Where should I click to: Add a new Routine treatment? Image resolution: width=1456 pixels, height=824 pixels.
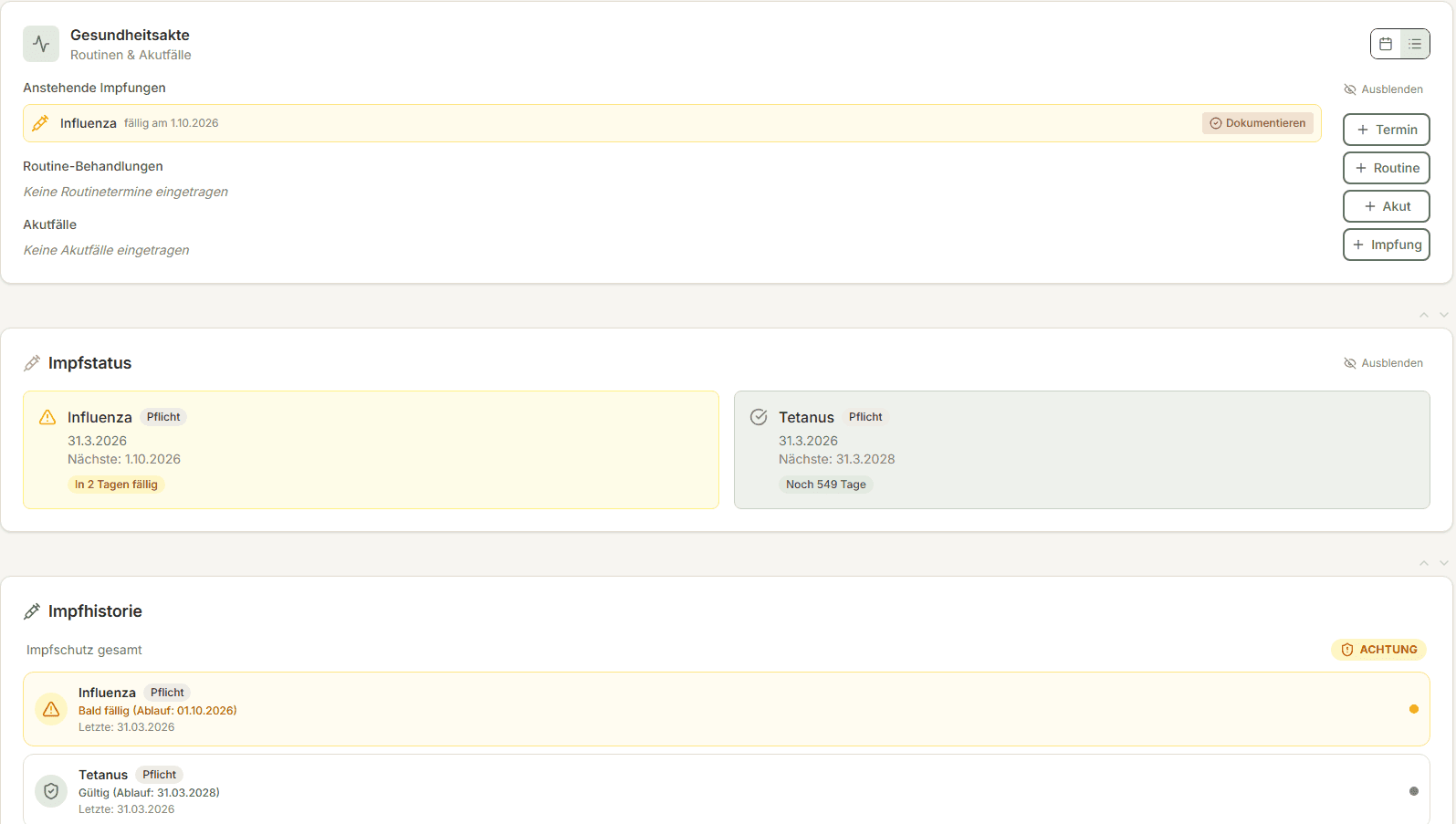click(1386, 168)
